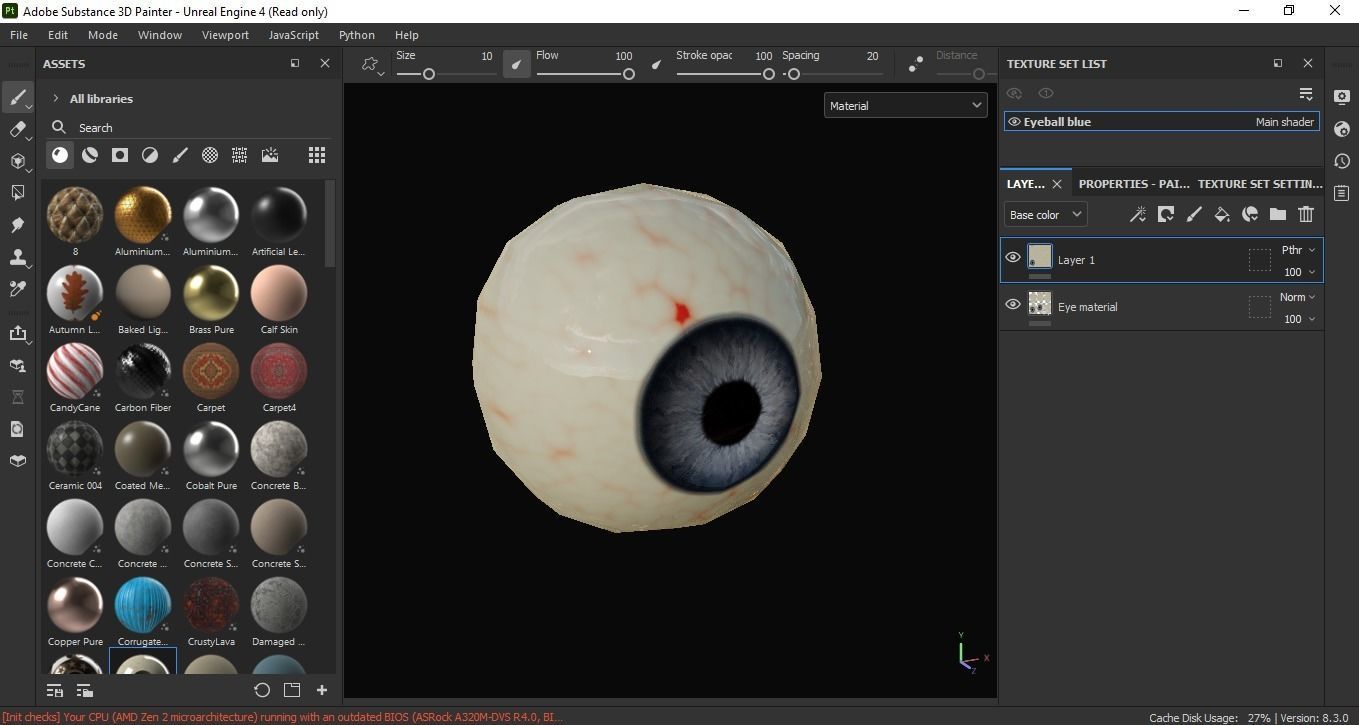The width and height of the screenshot is (1359, 725).
Task: Select the Clone stamp tool
Action: (17, 257)
